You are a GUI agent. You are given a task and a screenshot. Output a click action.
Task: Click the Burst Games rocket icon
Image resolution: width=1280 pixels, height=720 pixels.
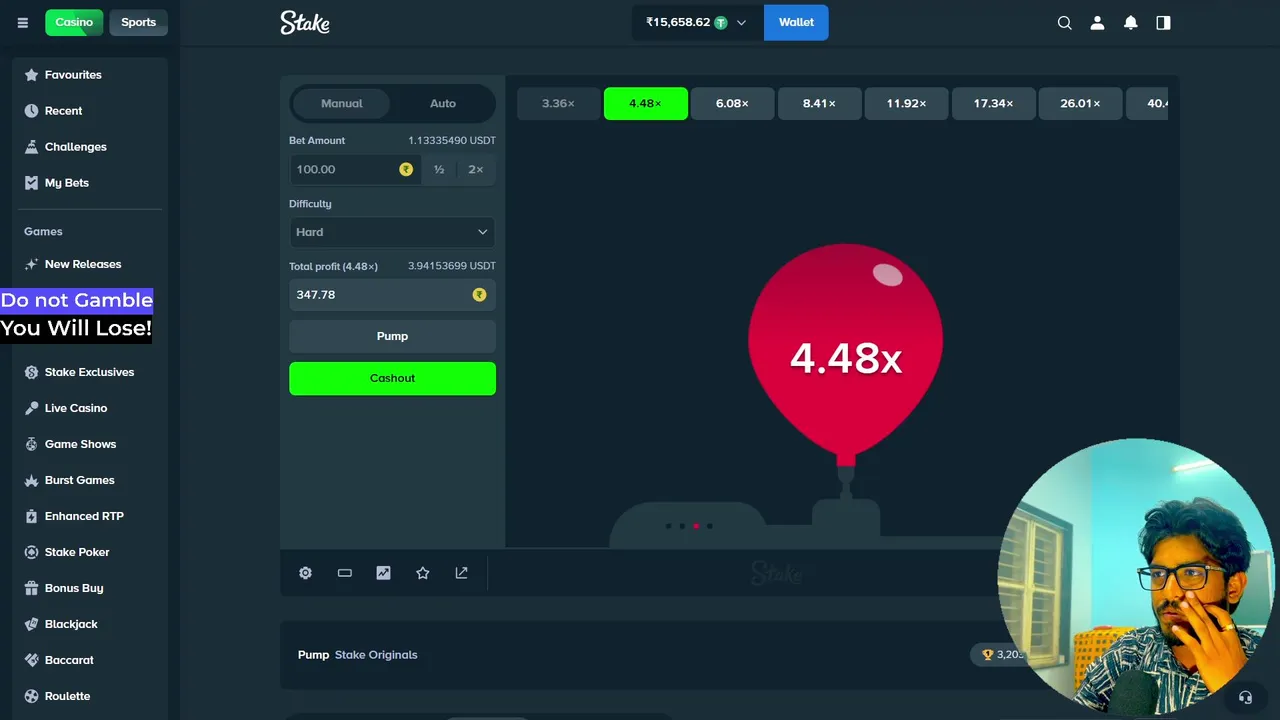[x=31, y=480]
